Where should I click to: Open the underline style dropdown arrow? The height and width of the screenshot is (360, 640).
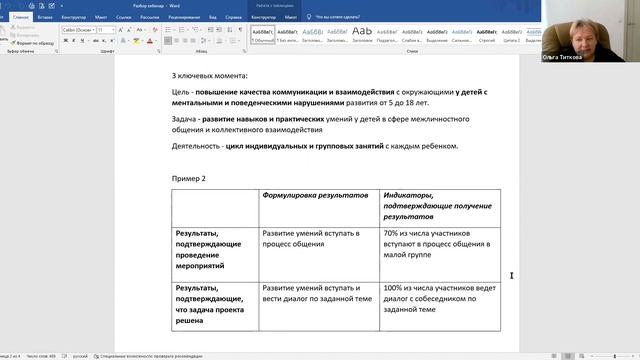[x=88, y=41]
